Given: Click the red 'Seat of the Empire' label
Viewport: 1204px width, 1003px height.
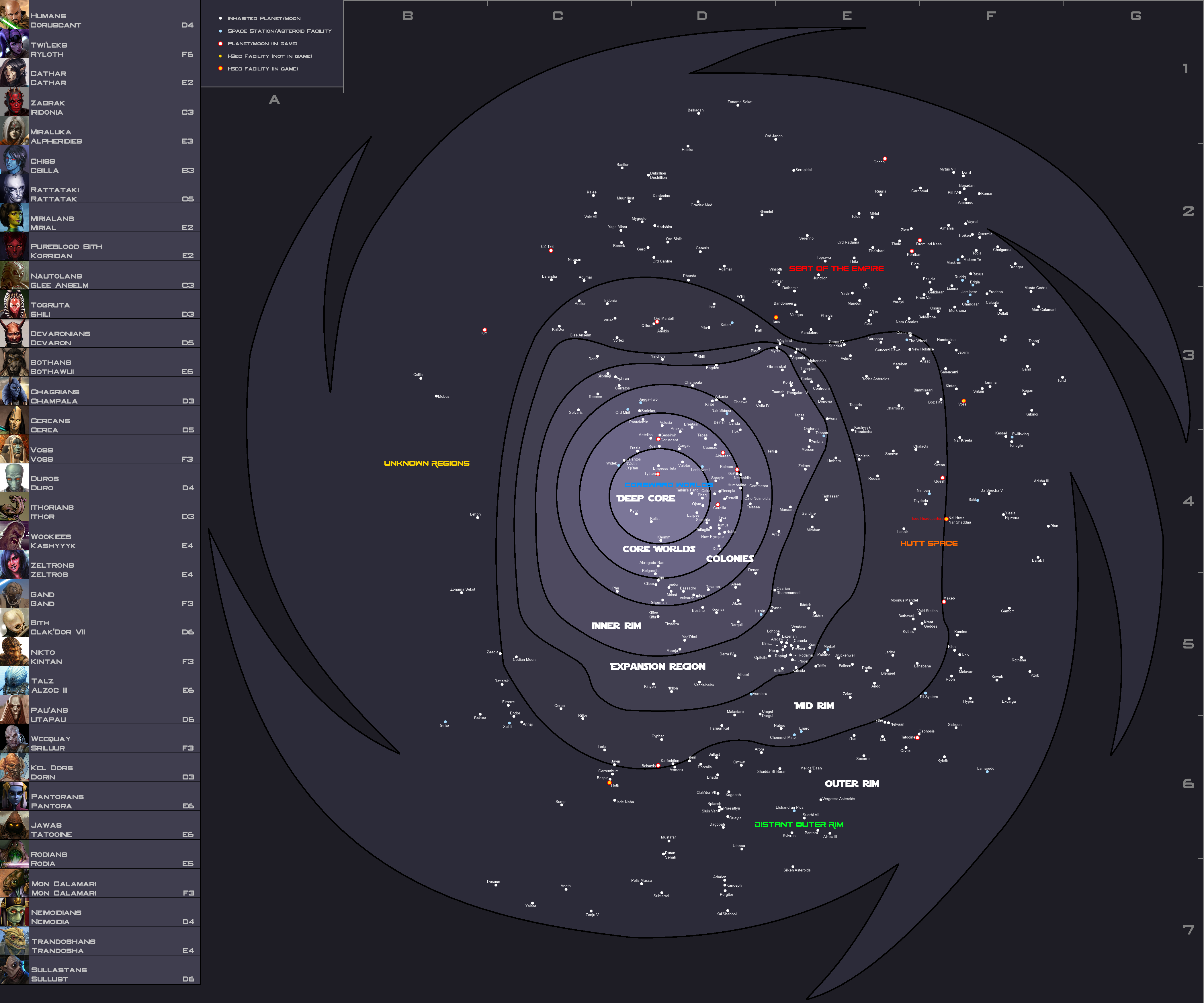Looking at the screenshot, I should click(x=836, y=268).
